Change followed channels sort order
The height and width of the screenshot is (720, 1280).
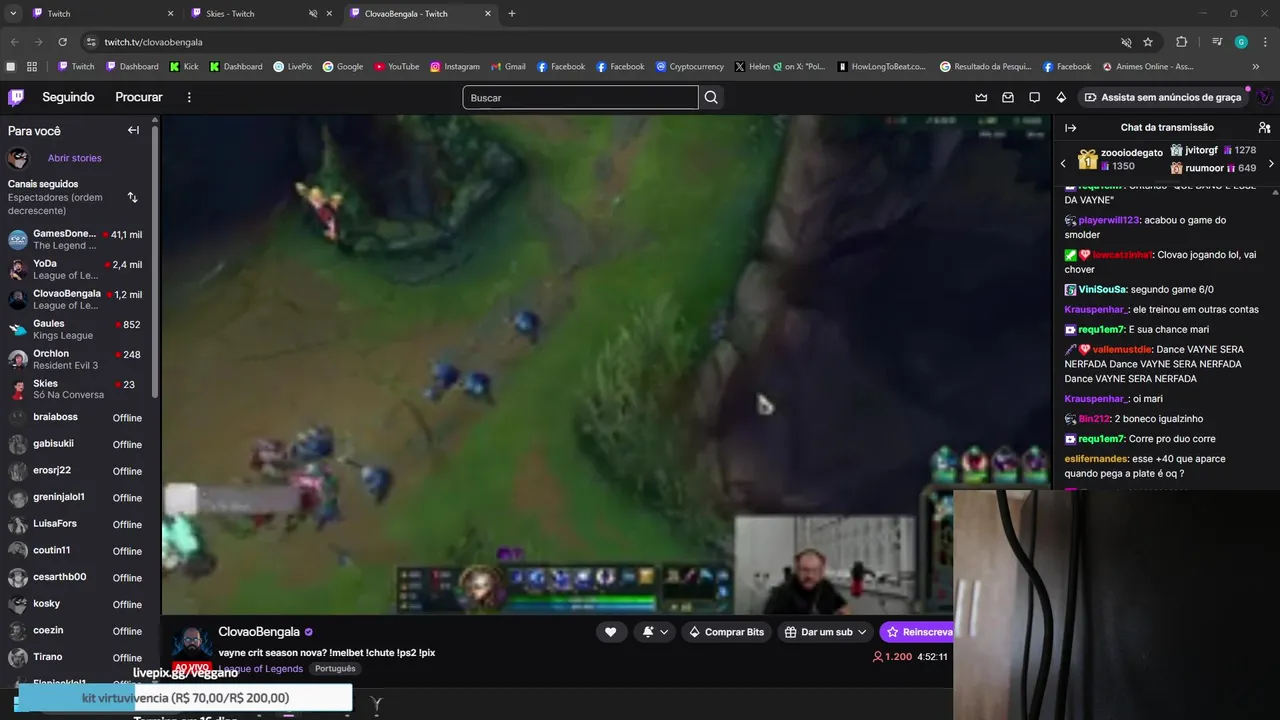pos(132,197)
